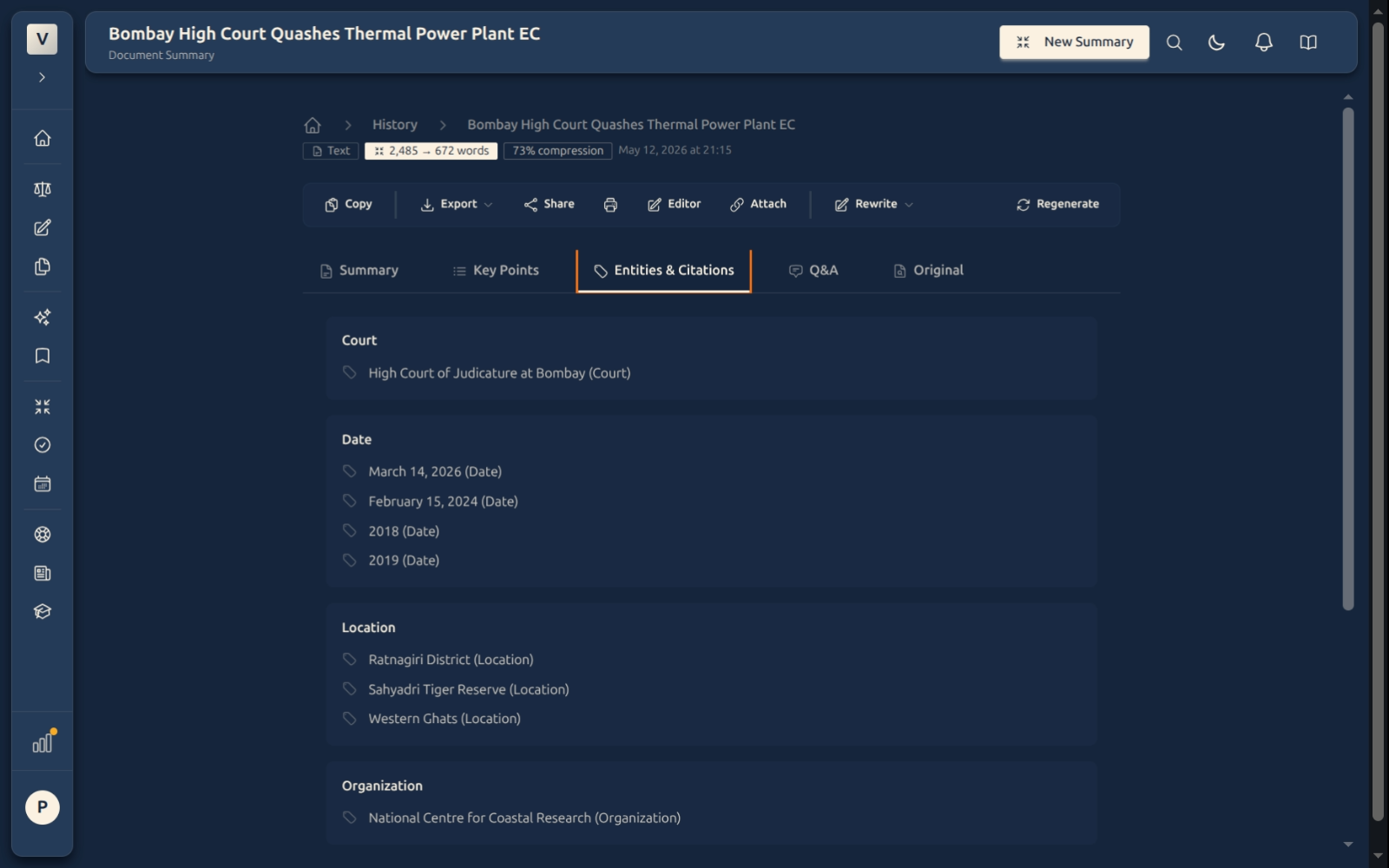Open the scales of justice sidebar icon
Viewport: 1389px width, 868px height.
tap(42, 189)
